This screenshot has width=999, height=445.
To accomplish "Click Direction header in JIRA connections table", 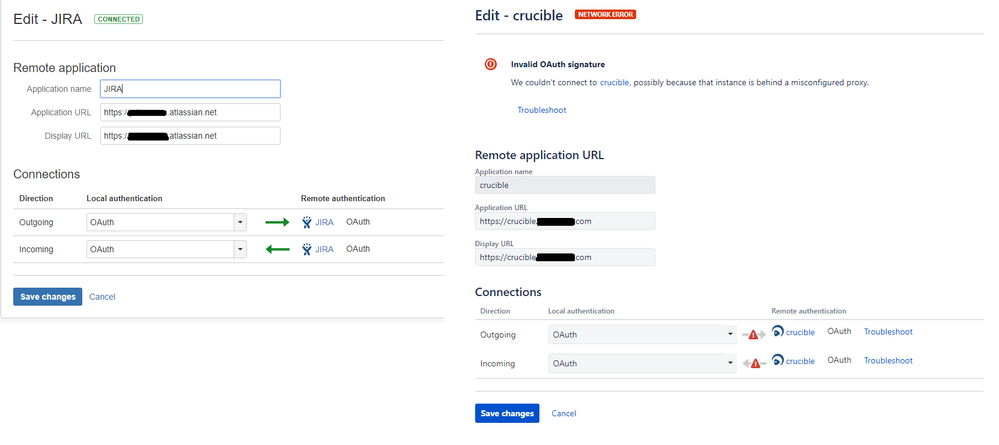I will click(x=36, y=198).
